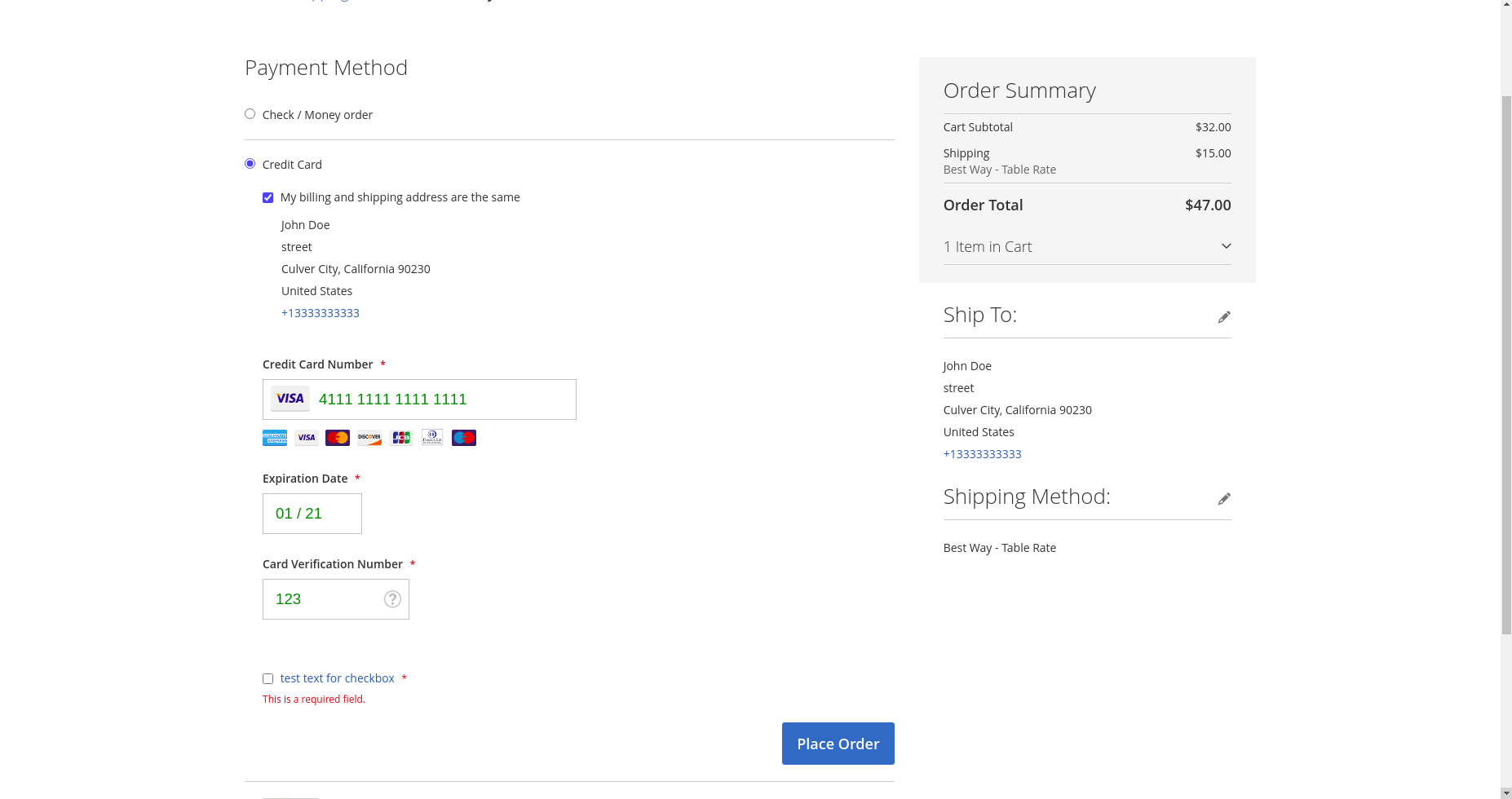Uncheck billing and shipping address same
1512x799 pixels.
(267, 198)
